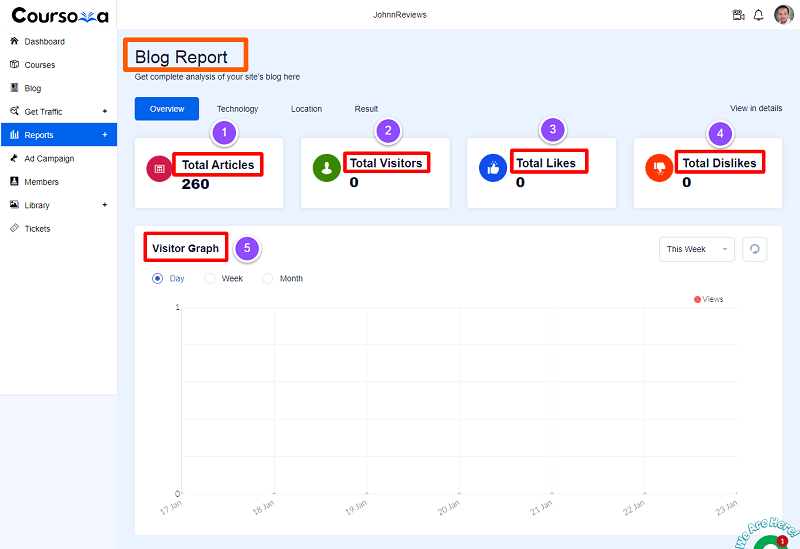Click the green Total Visitors icon
The height and width of the screenshot is (549, 800).
click(x=327, y=168)
